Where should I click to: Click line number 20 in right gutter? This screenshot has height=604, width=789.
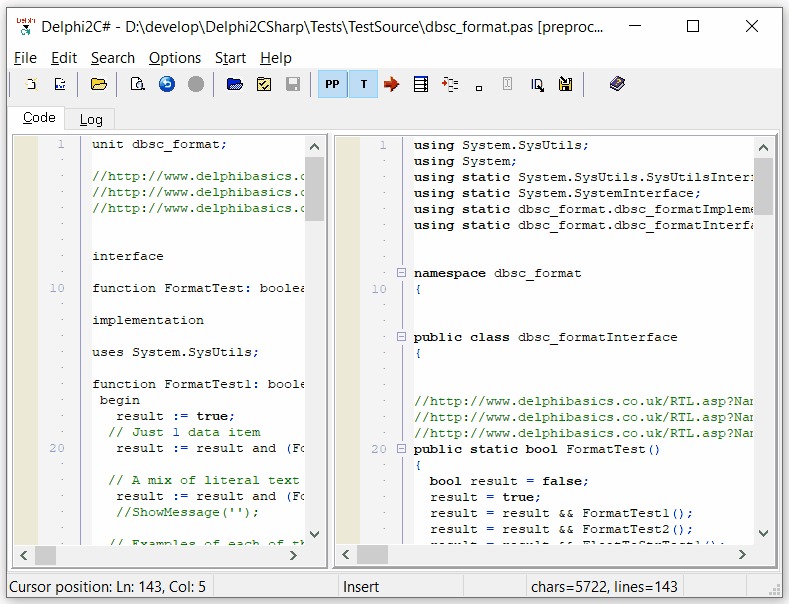[x=379, y=449]
